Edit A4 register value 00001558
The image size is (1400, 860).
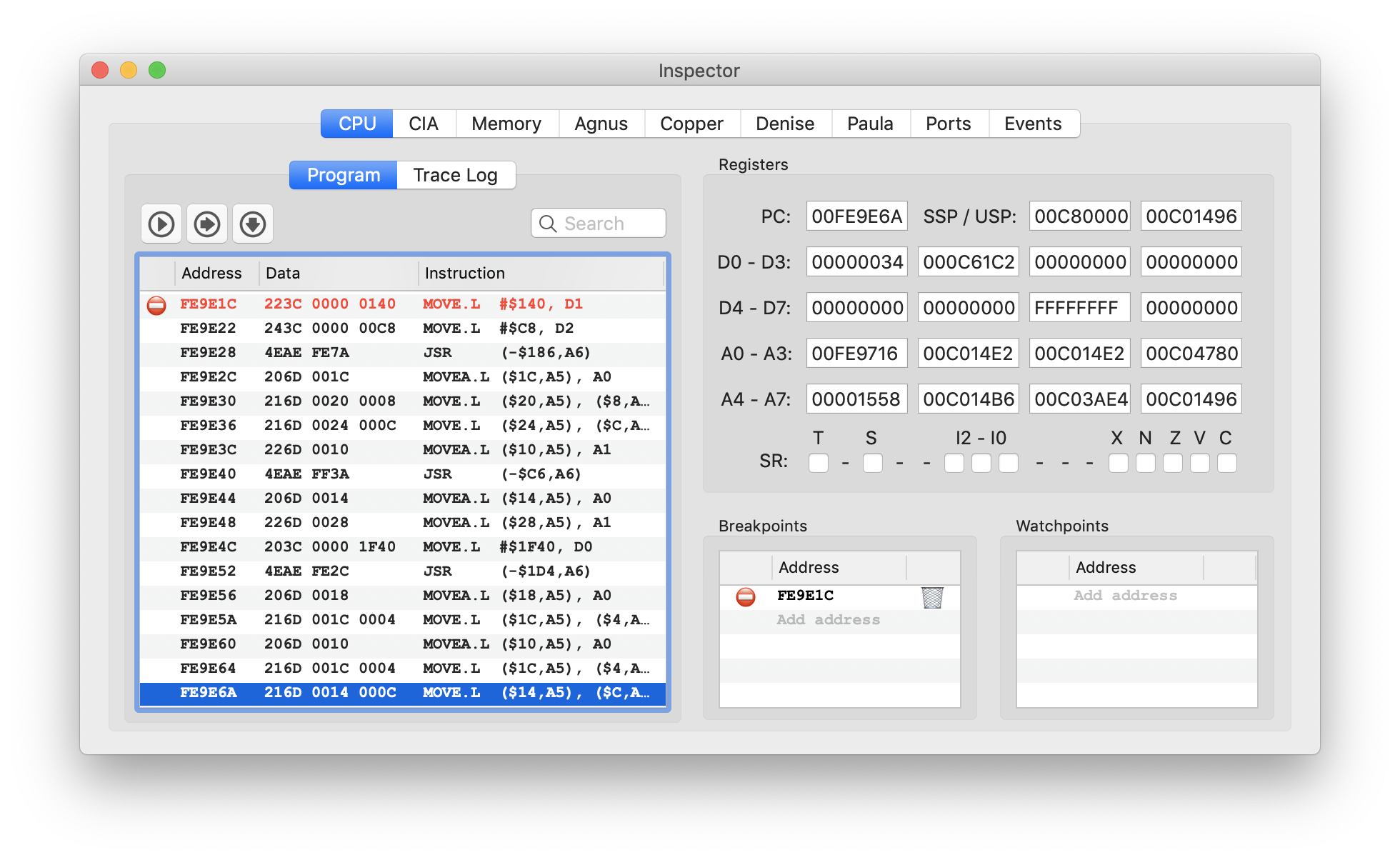(857, 399)
